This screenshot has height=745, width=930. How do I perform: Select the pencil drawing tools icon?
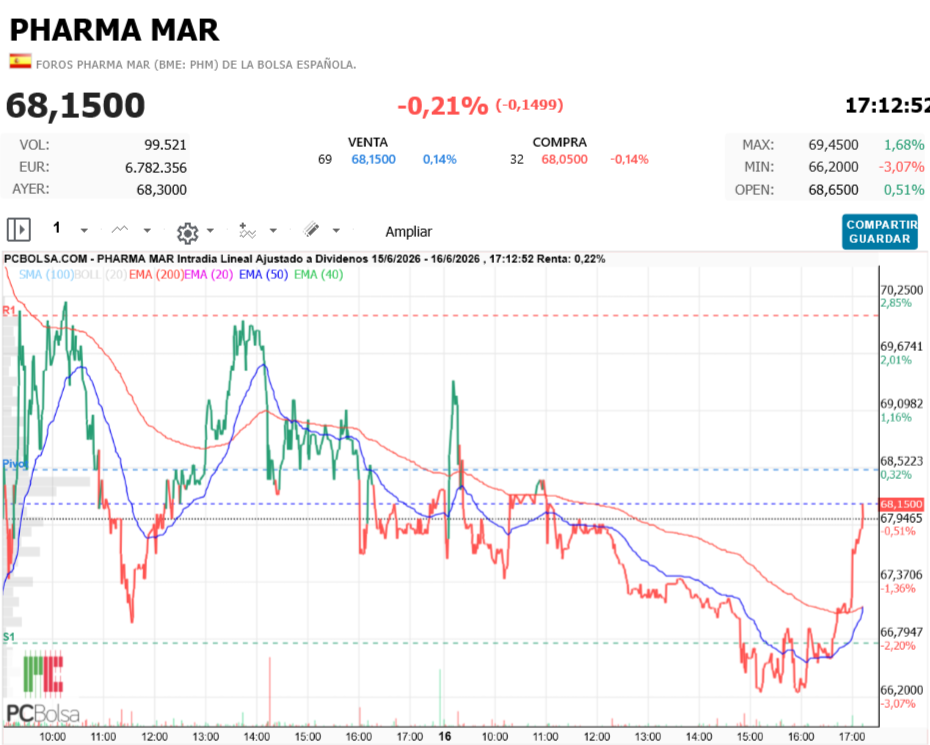pyautogui.click(x=311, y=230)
